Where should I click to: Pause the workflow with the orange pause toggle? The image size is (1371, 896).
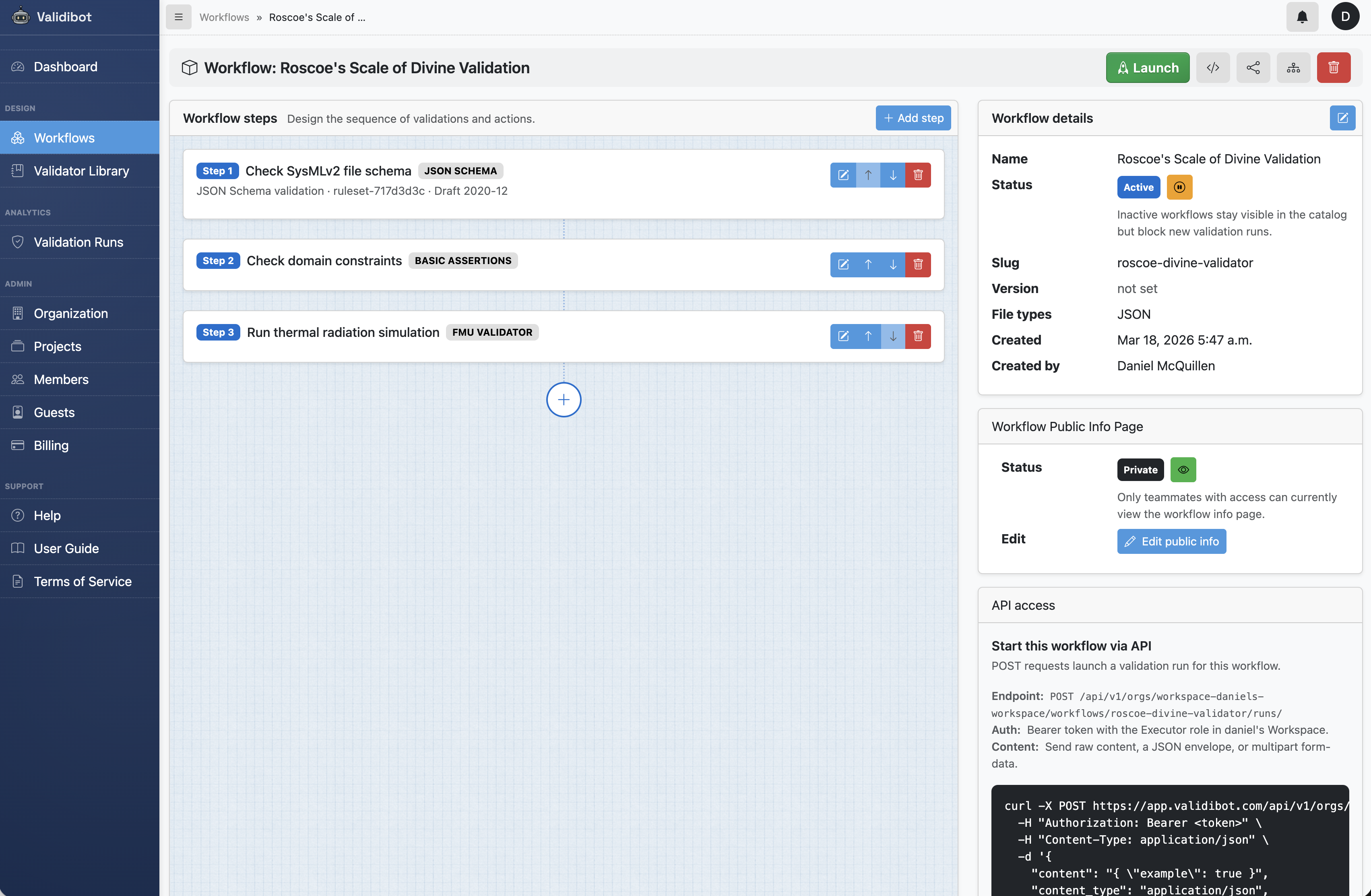coord(1179,187)
